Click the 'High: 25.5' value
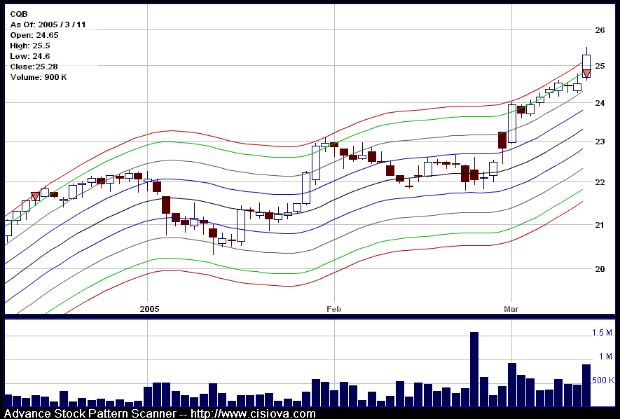 (x=30, y=45)
